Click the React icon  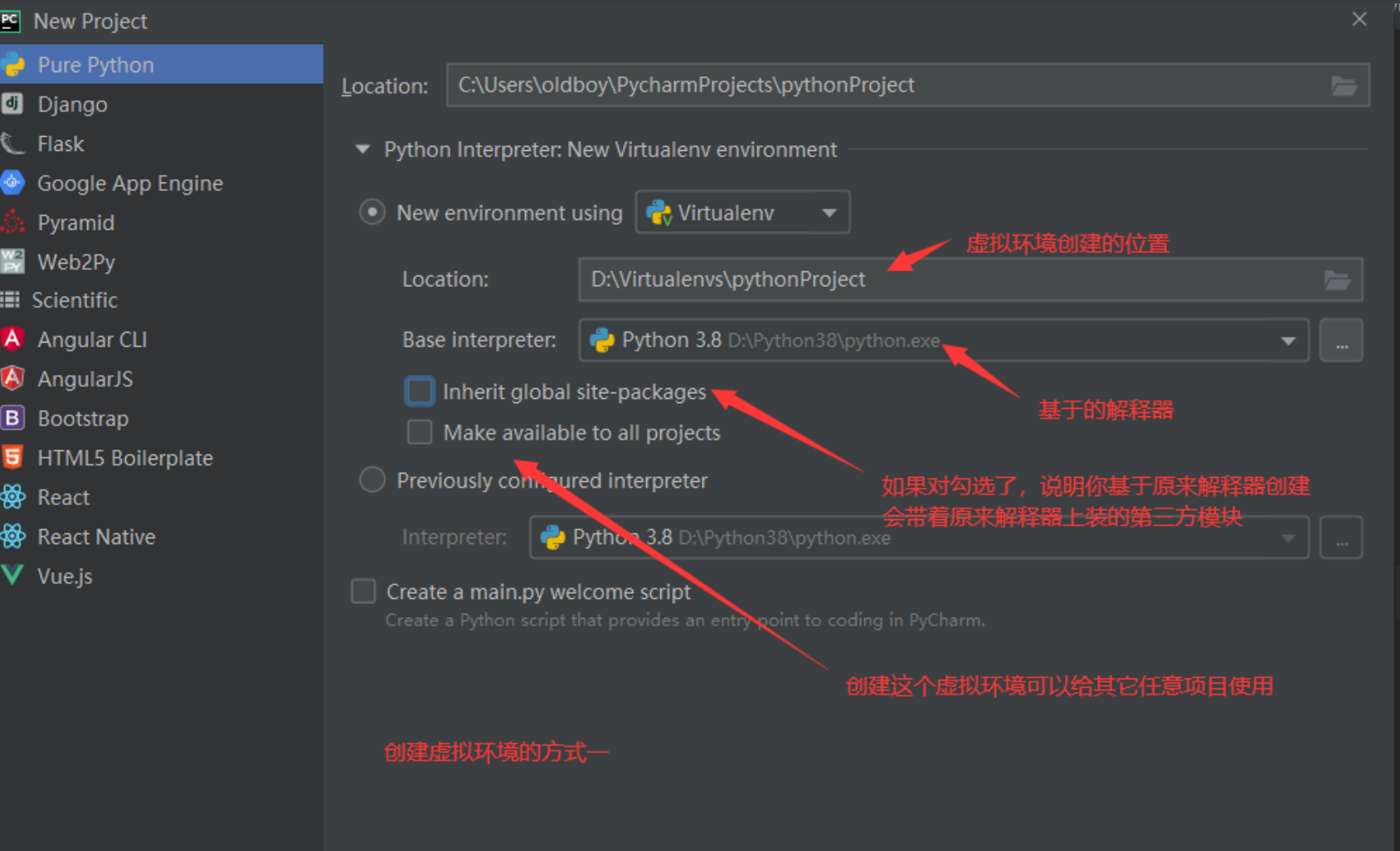click(12, 497)
